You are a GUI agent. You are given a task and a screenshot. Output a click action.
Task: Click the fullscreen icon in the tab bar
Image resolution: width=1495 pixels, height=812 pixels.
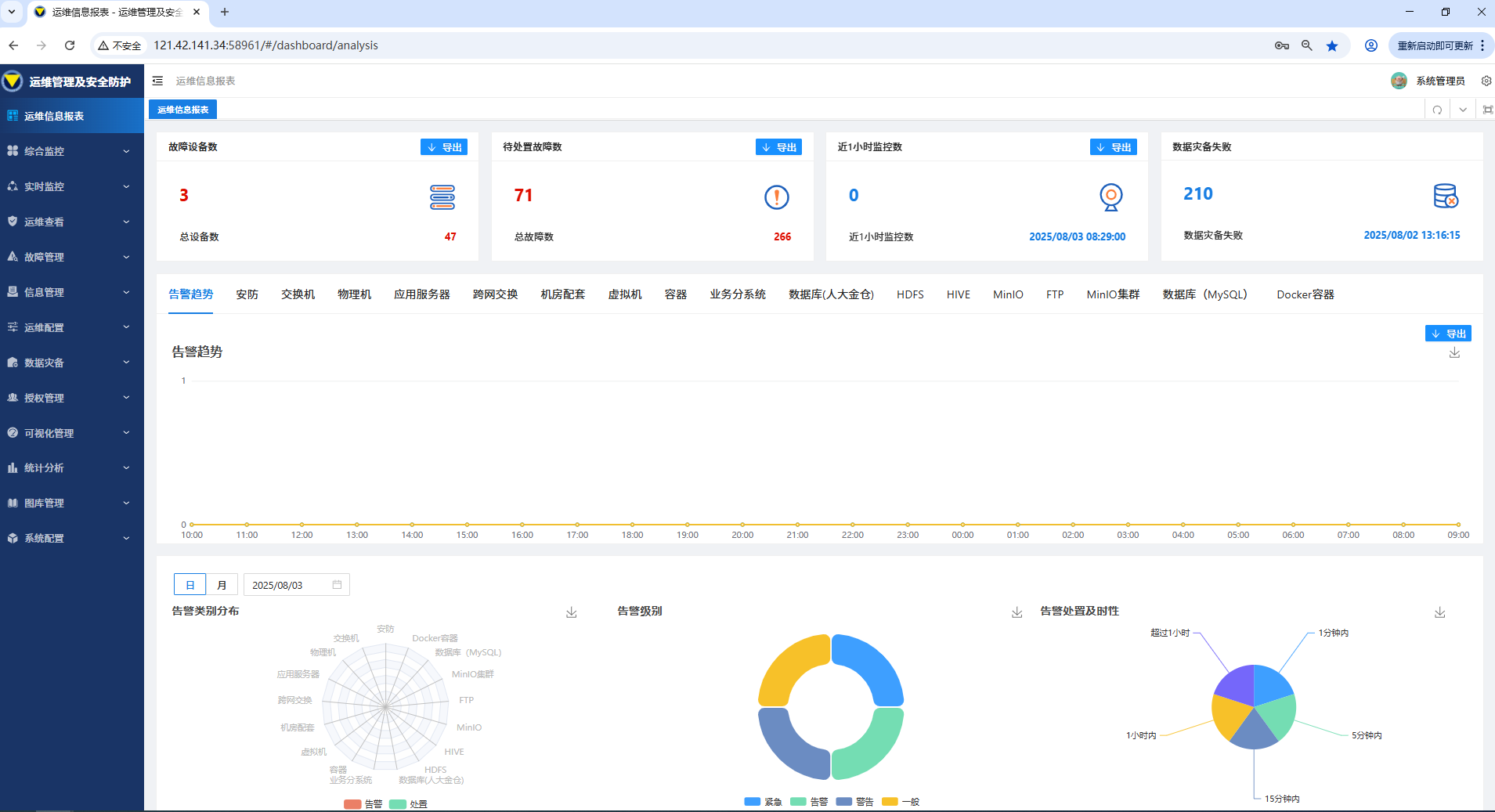click(1487, 110)
